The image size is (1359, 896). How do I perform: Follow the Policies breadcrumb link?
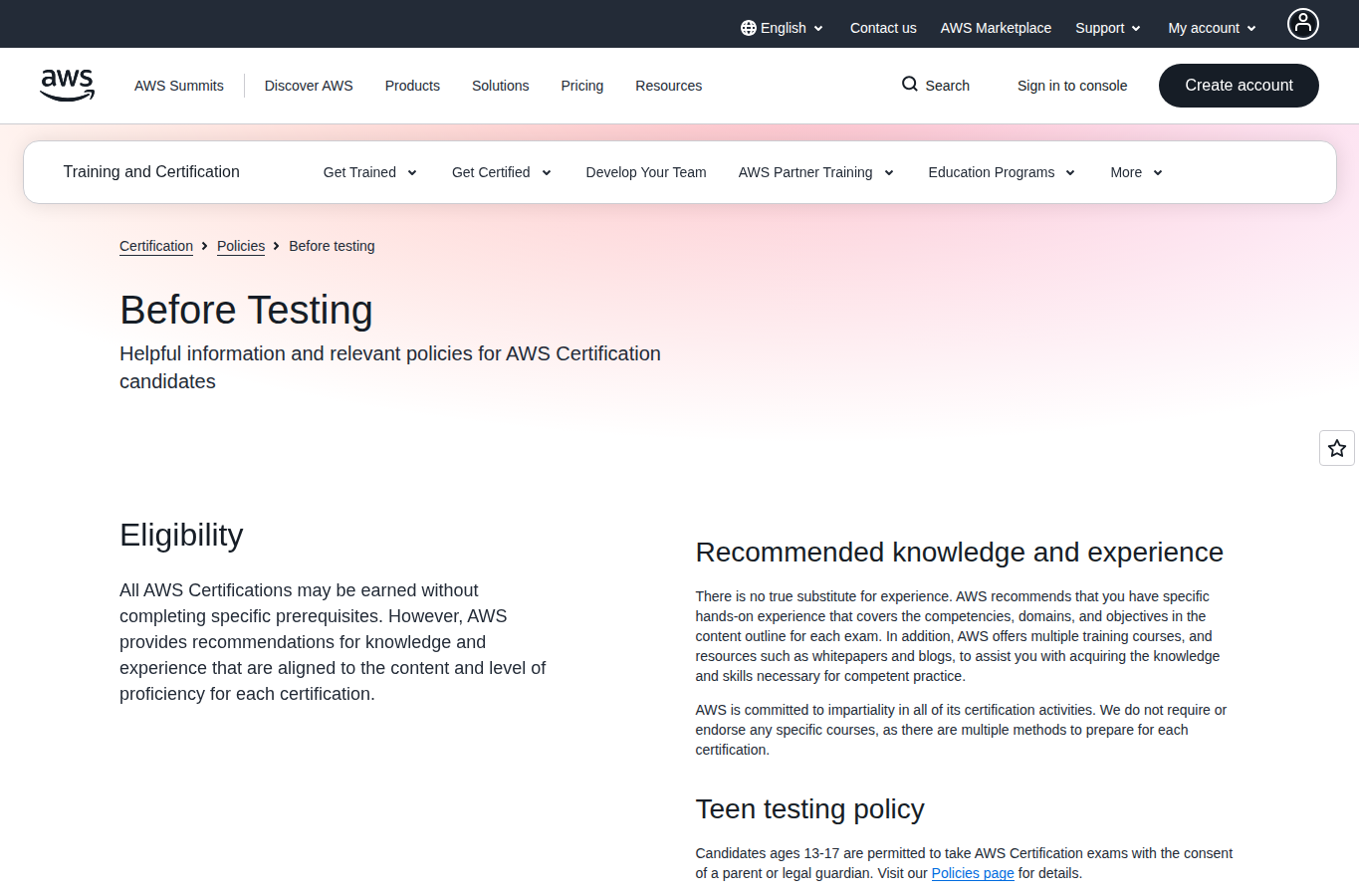[241, 246]
